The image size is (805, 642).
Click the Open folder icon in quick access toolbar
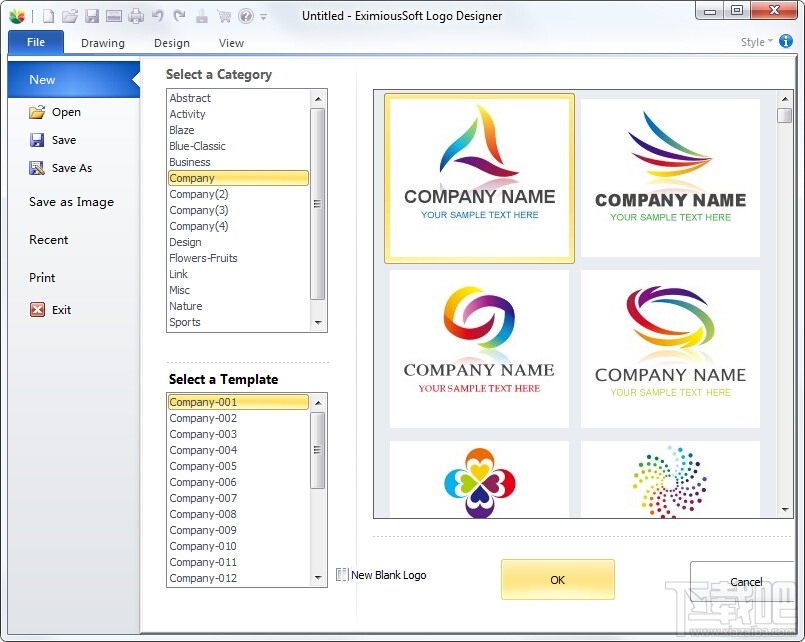pos(70,16)
